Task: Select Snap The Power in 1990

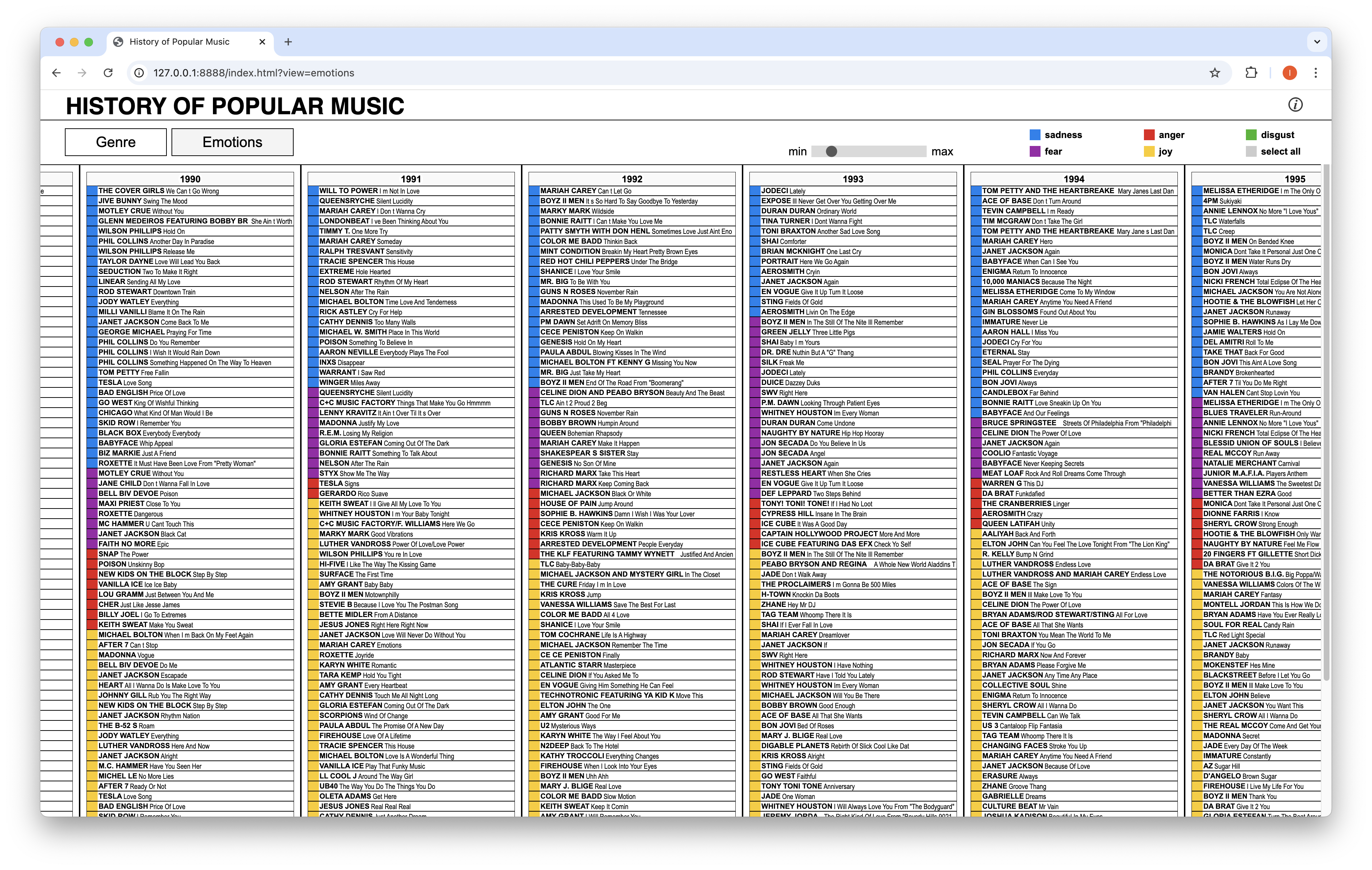Action: point(190,554)
